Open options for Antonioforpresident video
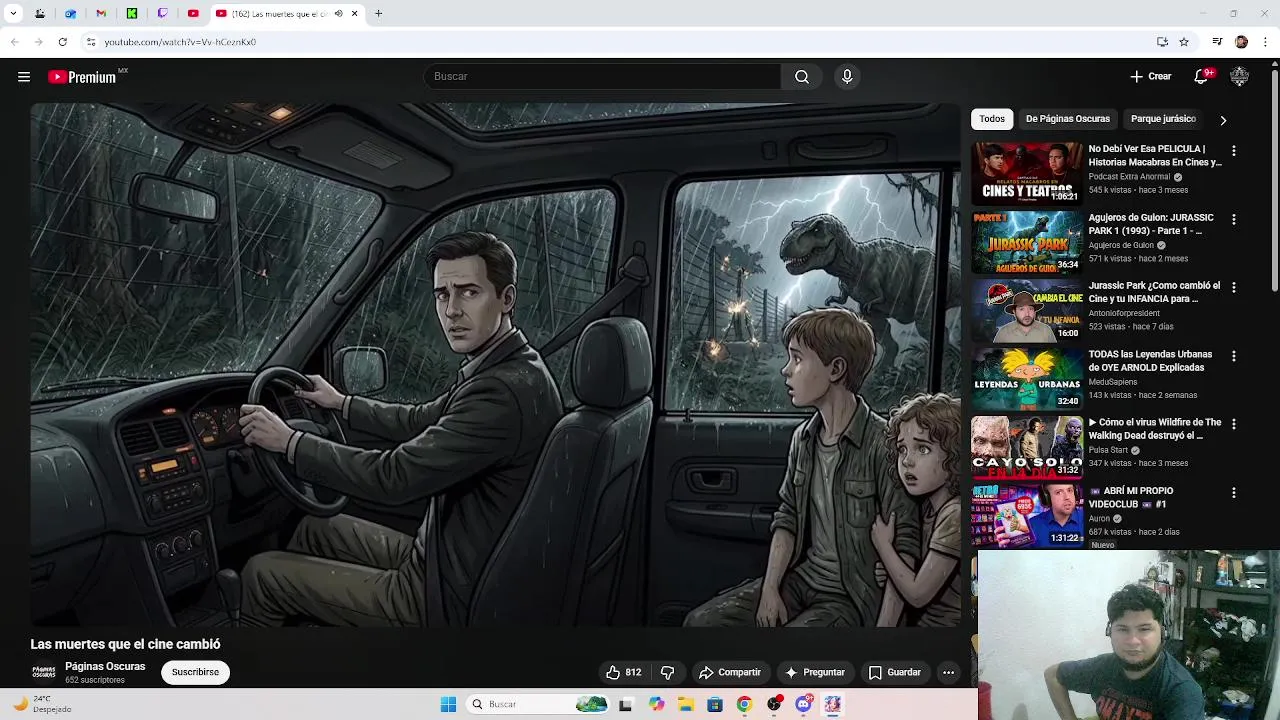 coord(1233,288)
